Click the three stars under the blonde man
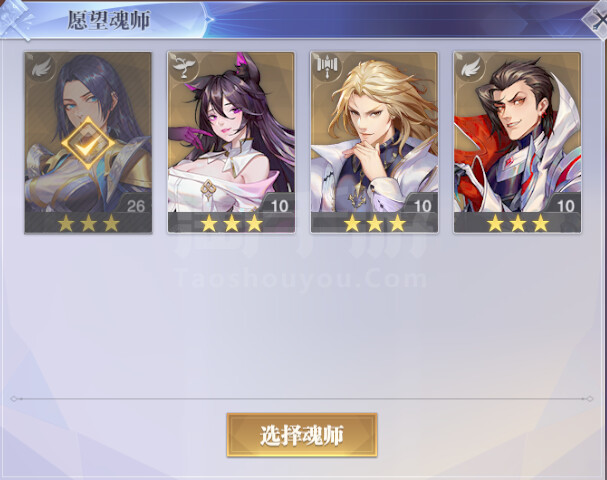The image size is (607, 480). (375, 223)
